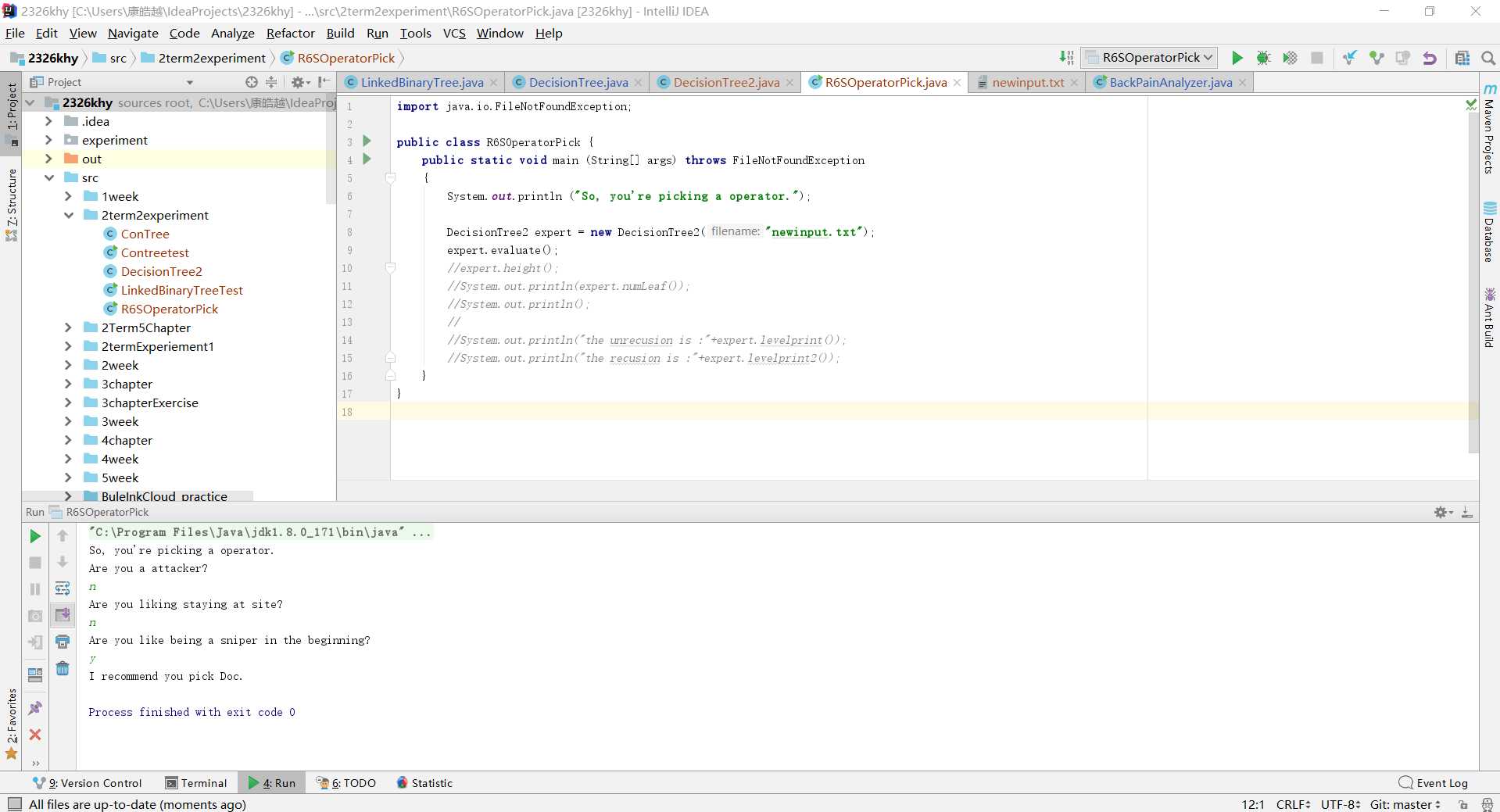Expand the out folder

pyautogui.click(x=48, y=159)
